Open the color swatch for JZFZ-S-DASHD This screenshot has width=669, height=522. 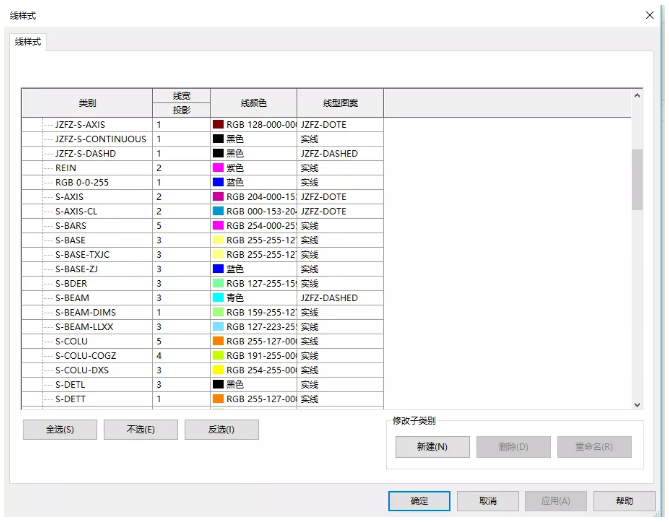coord(218,153)
